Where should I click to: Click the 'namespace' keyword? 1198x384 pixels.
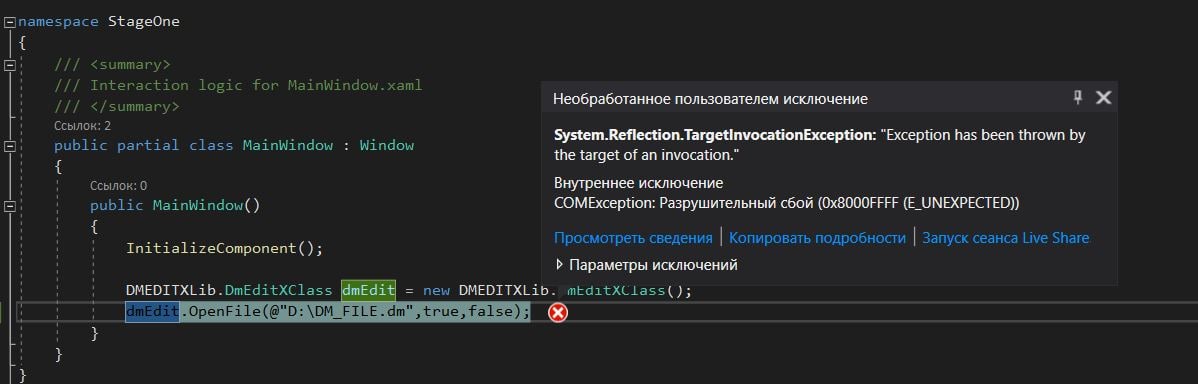58,21
